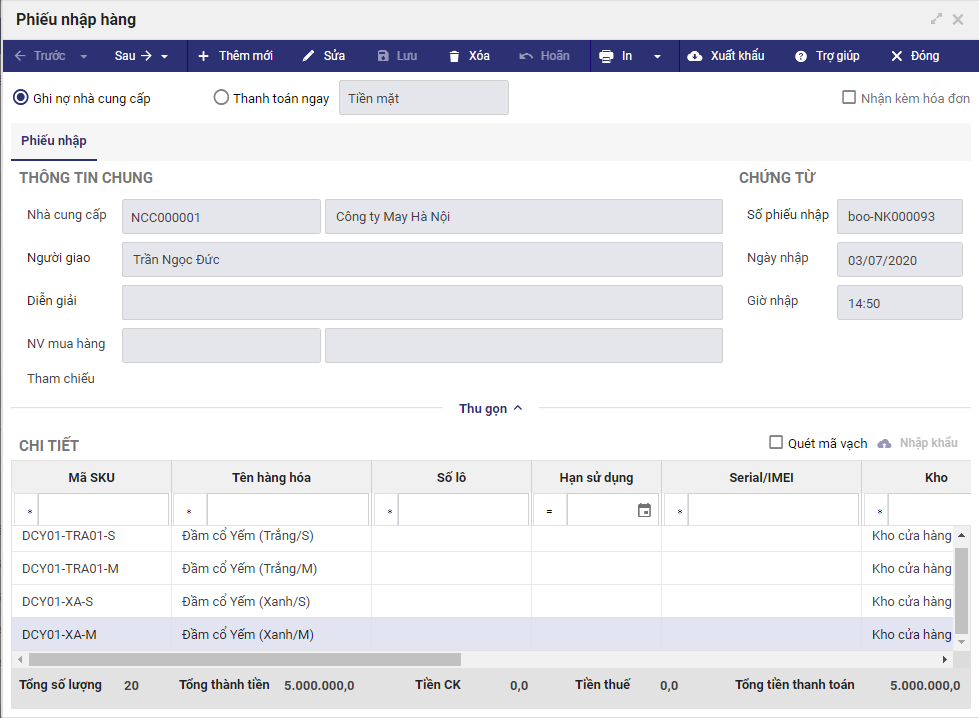The height and width of the screenshot is (718, 979).
Task: Open Serial/IMEI filter operator button
Action: (677, 511)
